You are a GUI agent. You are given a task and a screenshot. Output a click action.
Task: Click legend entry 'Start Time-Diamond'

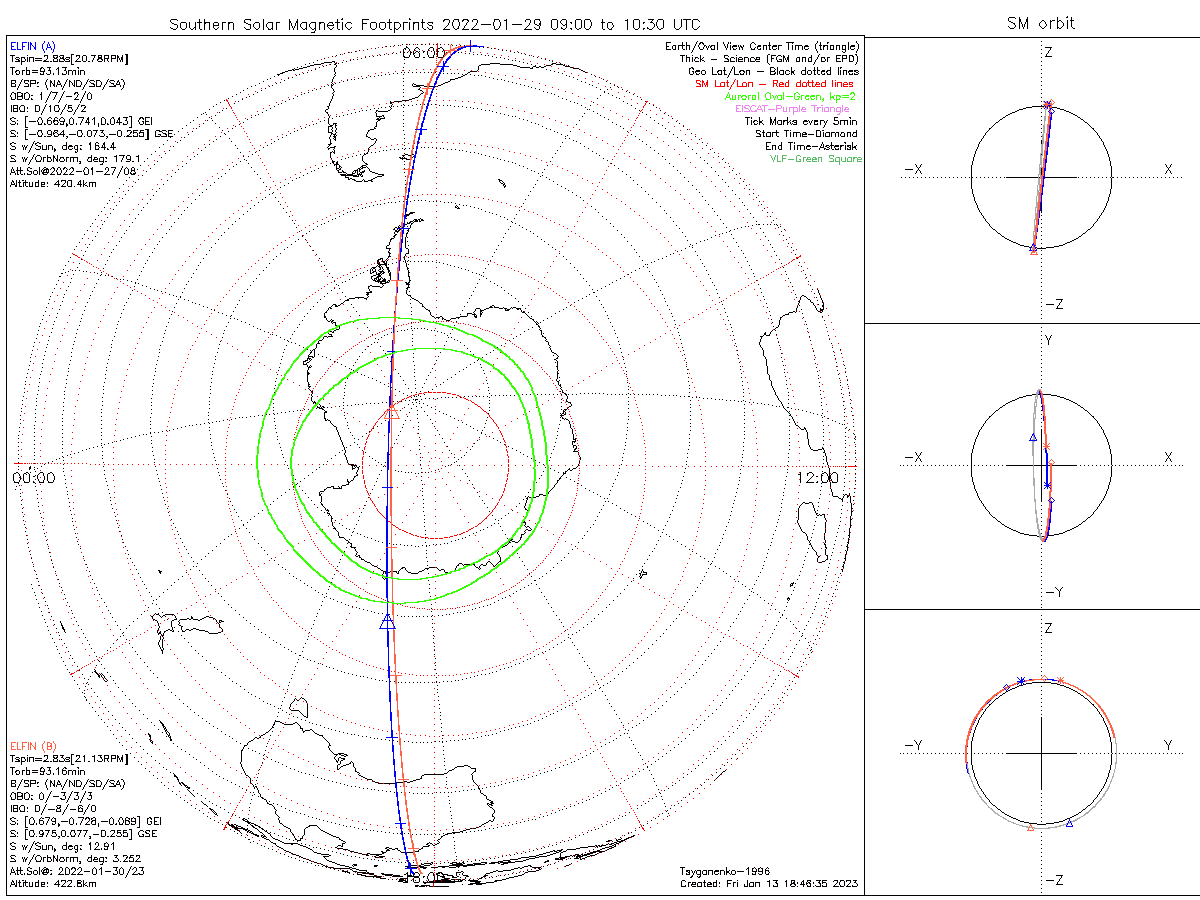806,133
